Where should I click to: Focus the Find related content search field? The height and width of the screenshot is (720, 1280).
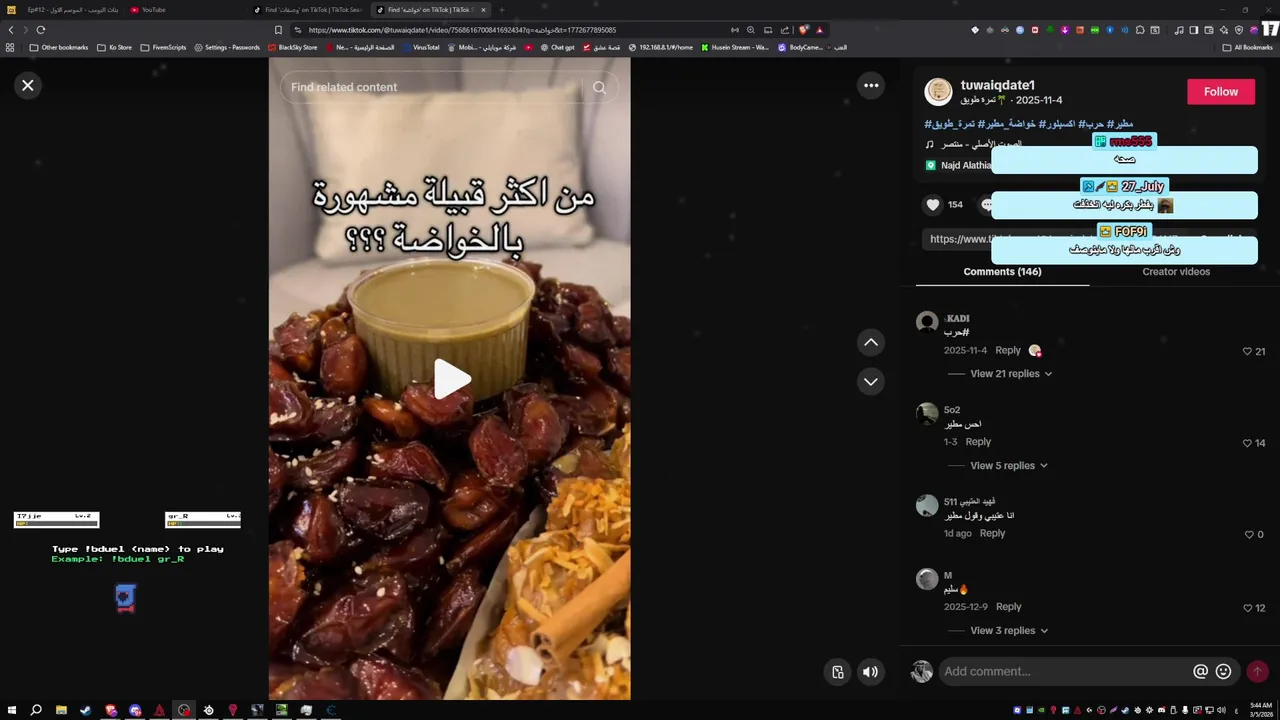(430, 88)
